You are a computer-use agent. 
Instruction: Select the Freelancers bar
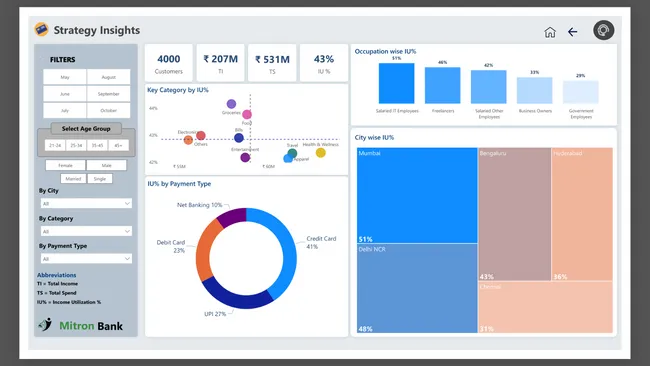(x=442, y=85)
